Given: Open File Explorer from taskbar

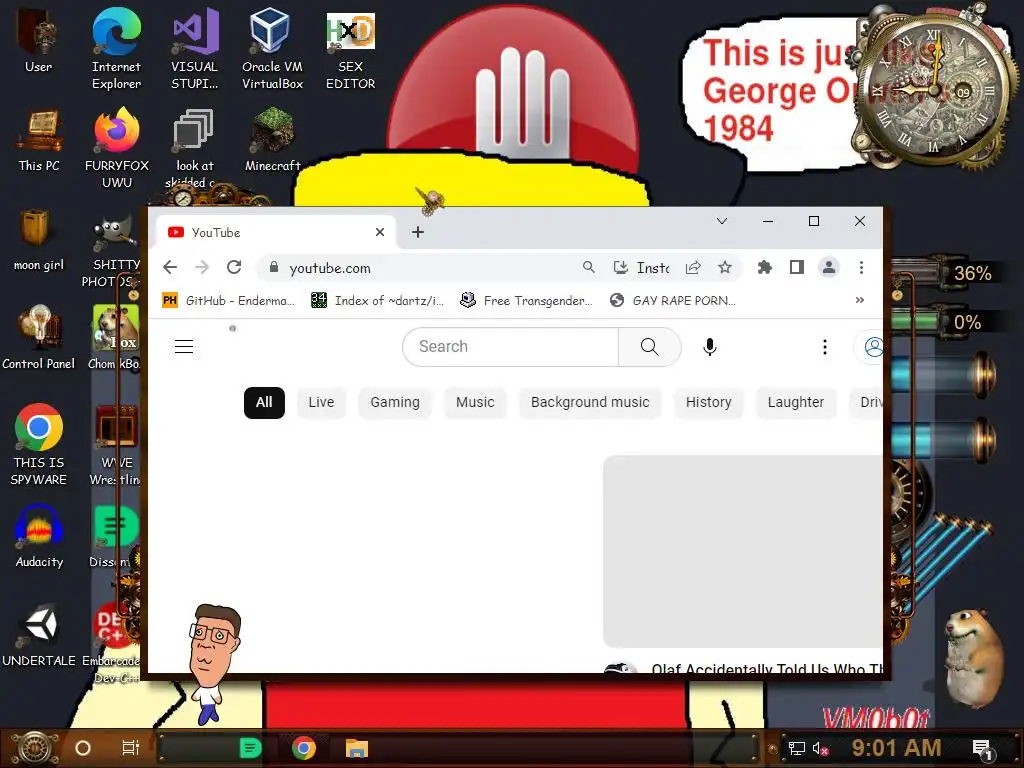Looking at the screenshot, I should (357, 748).
